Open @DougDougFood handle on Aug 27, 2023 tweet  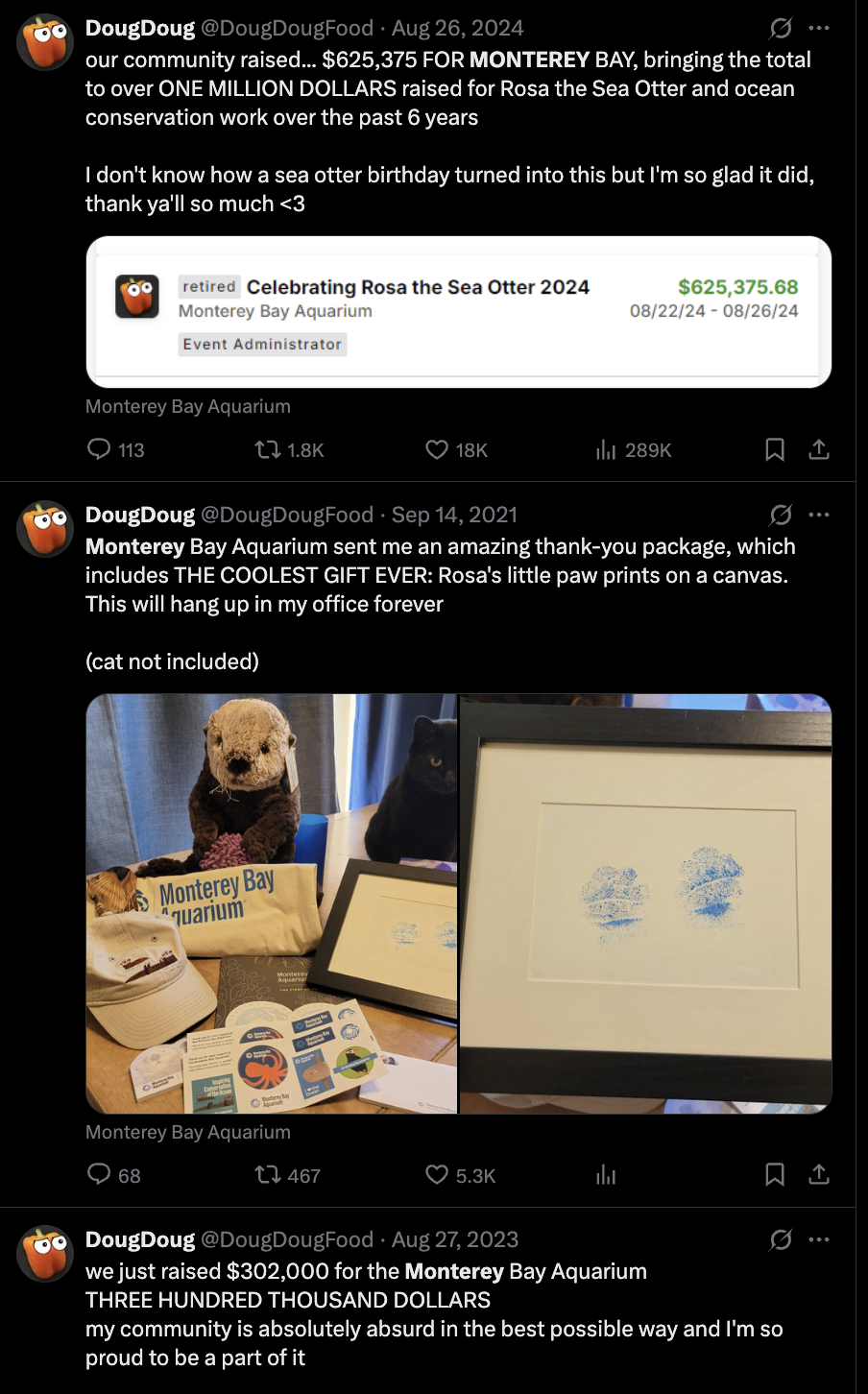tap(287, 1239)
